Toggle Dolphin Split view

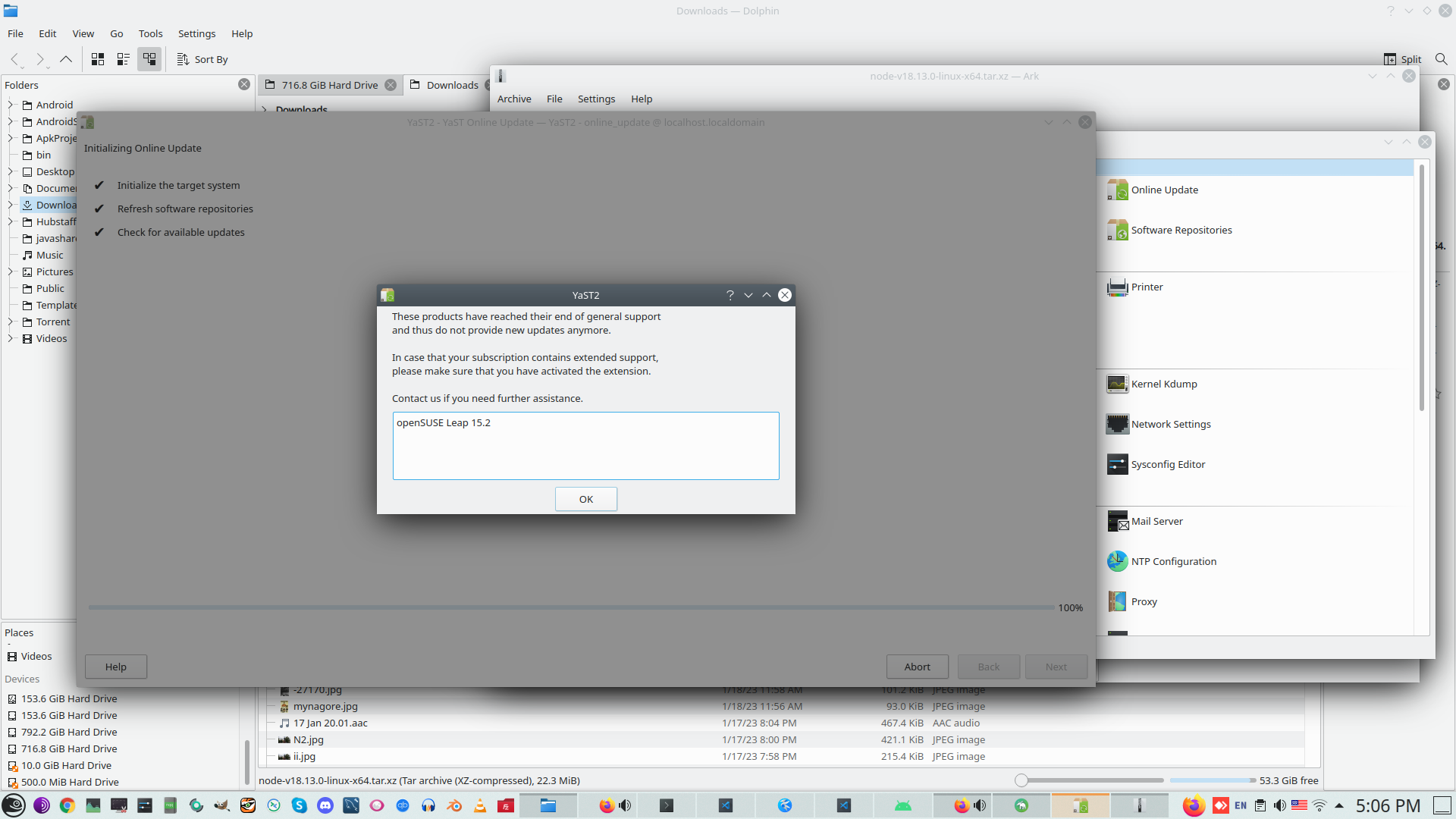pyautogui.click(x=1402, y=59)
